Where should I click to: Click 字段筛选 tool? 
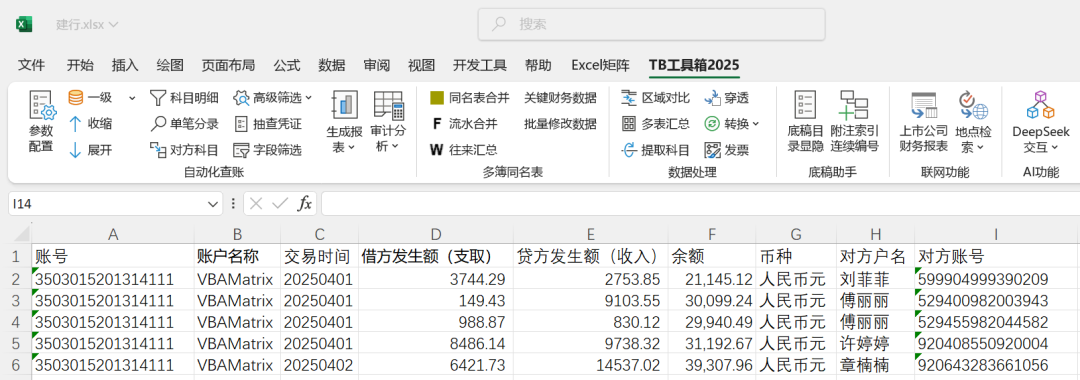(x=268, y=150)
